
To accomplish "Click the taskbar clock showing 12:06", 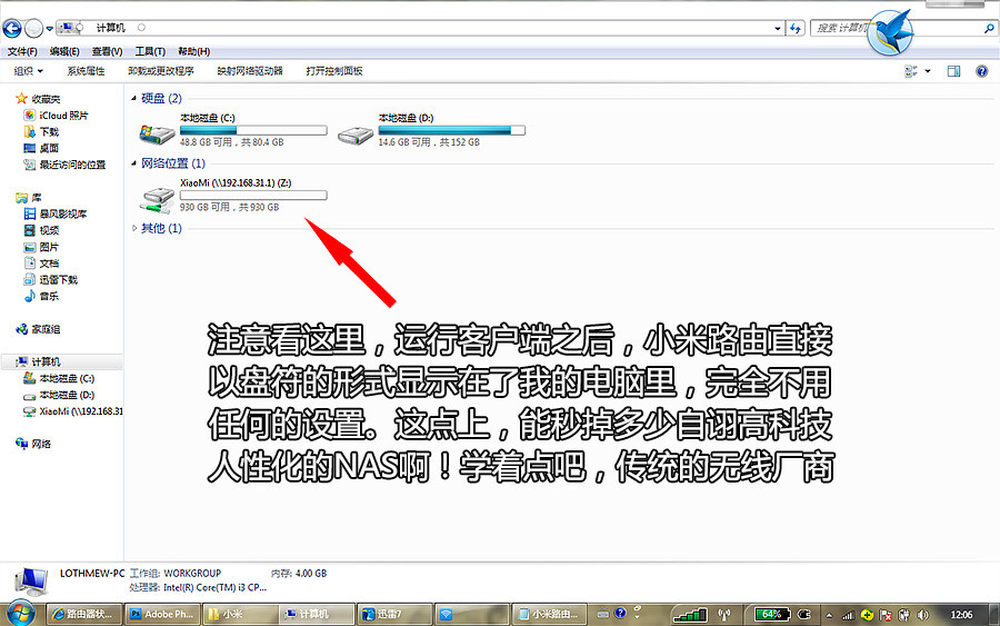I will 961,615.
